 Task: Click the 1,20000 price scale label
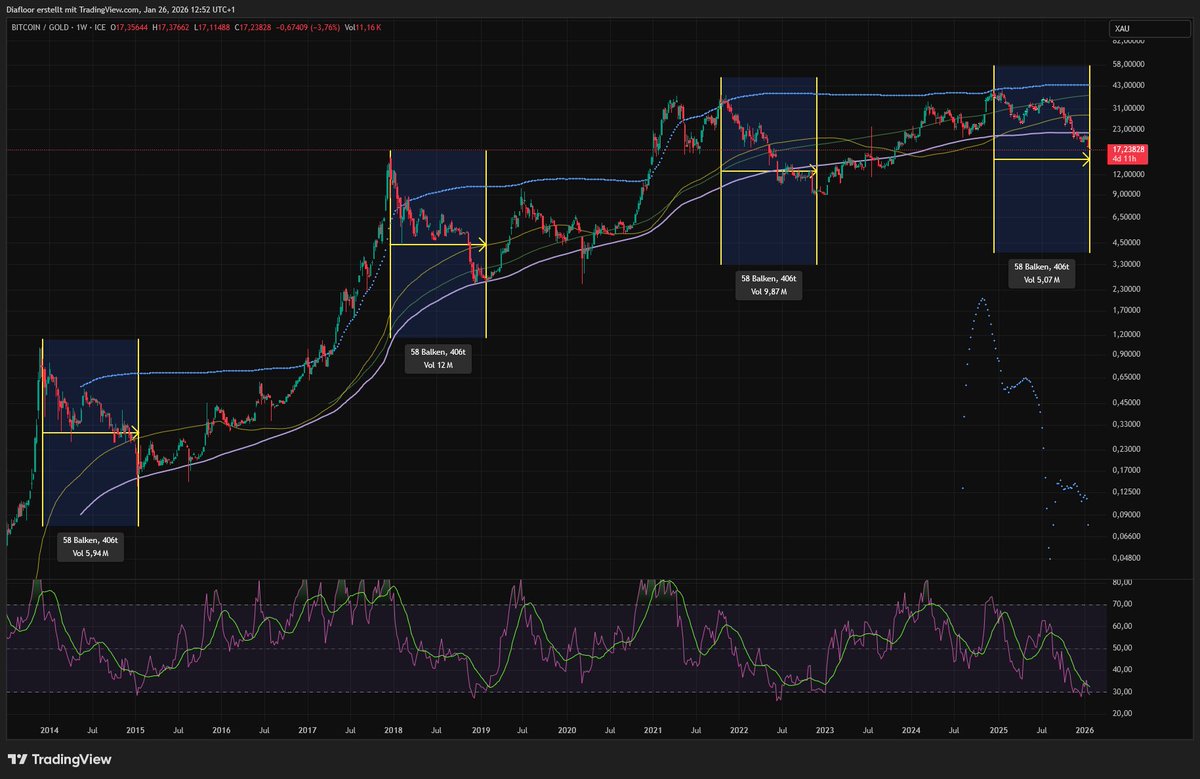[x=1128, y=334]
